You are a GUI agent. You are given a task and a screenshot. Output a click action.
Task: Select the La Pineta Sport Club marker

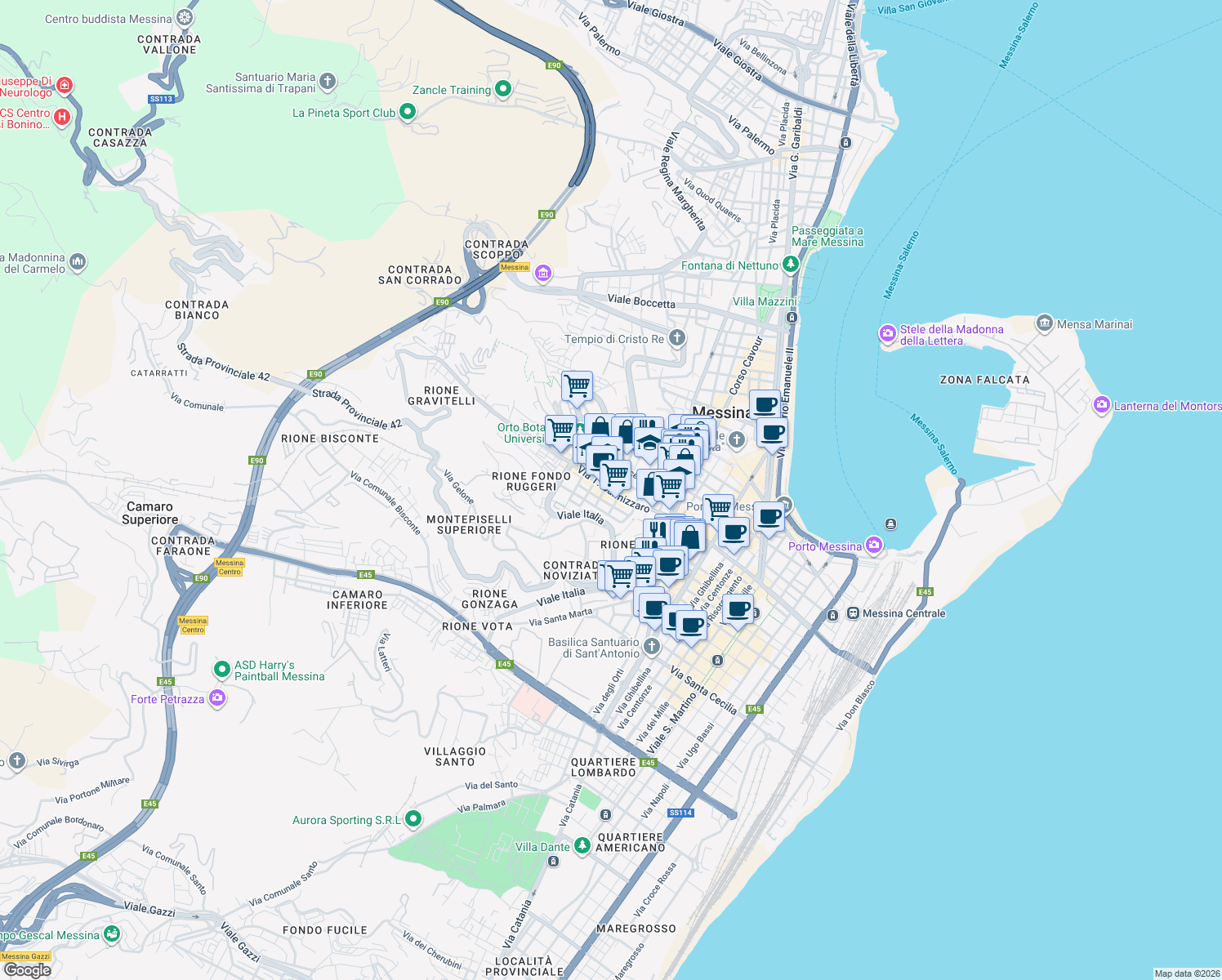point(407,112)
